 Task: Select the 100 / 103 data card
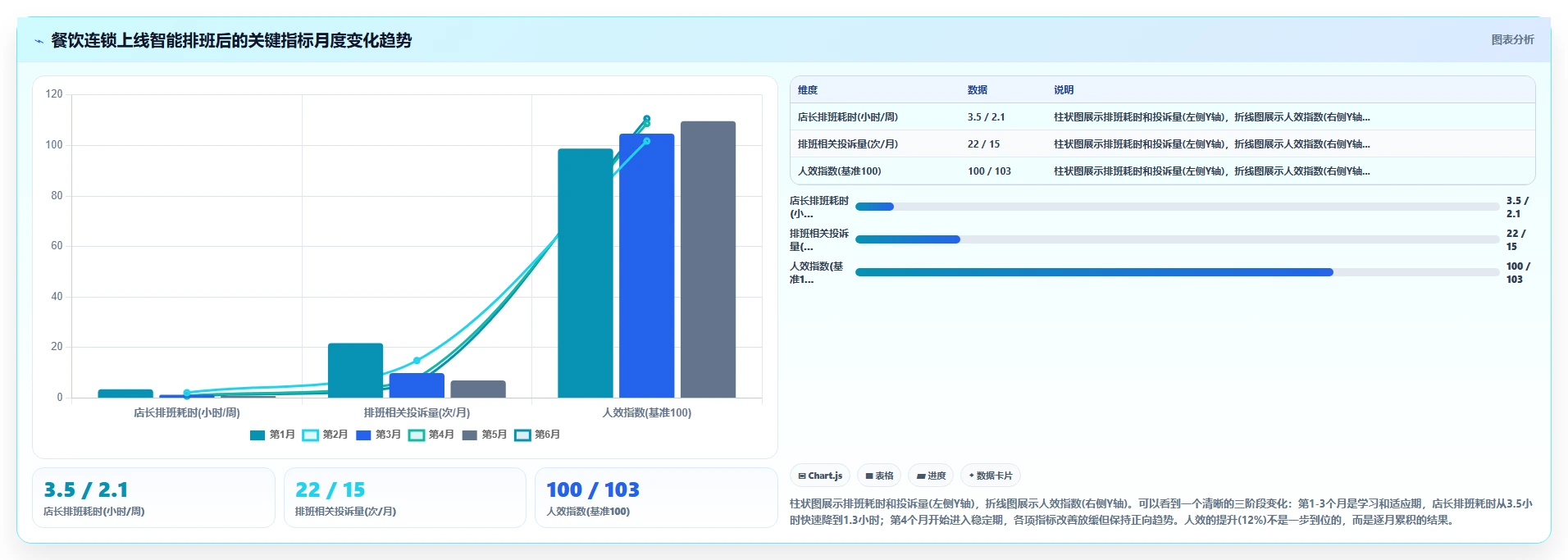click(656, 498)
